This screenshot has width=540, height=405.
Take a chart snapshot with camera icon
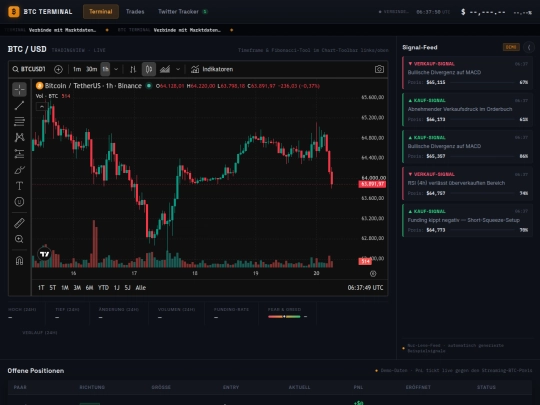379,69
